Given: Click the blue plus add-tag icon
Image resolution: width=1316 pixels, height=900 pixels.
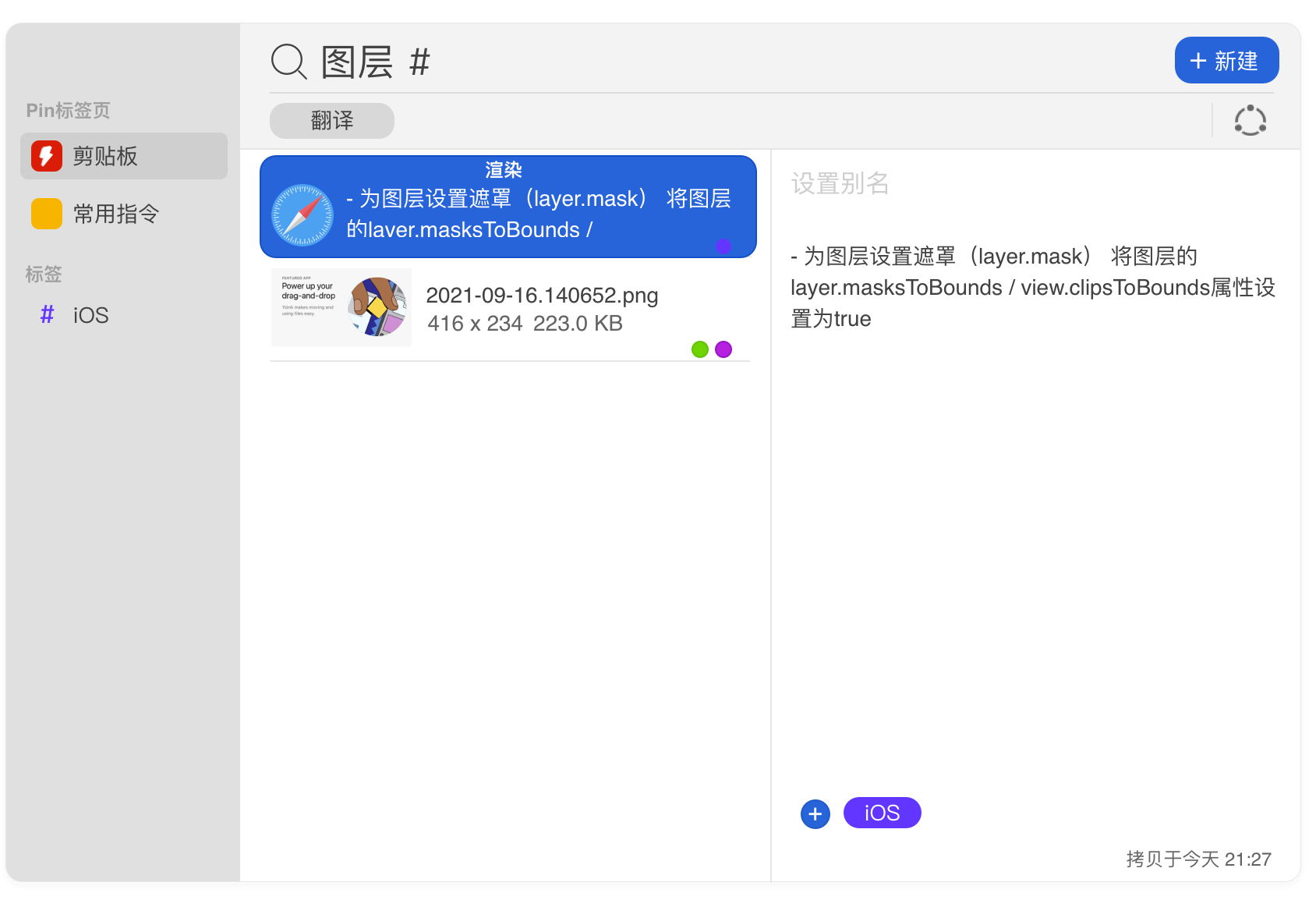Looking at the screenshot, I should pyautogui.click(x=815, y=814).
